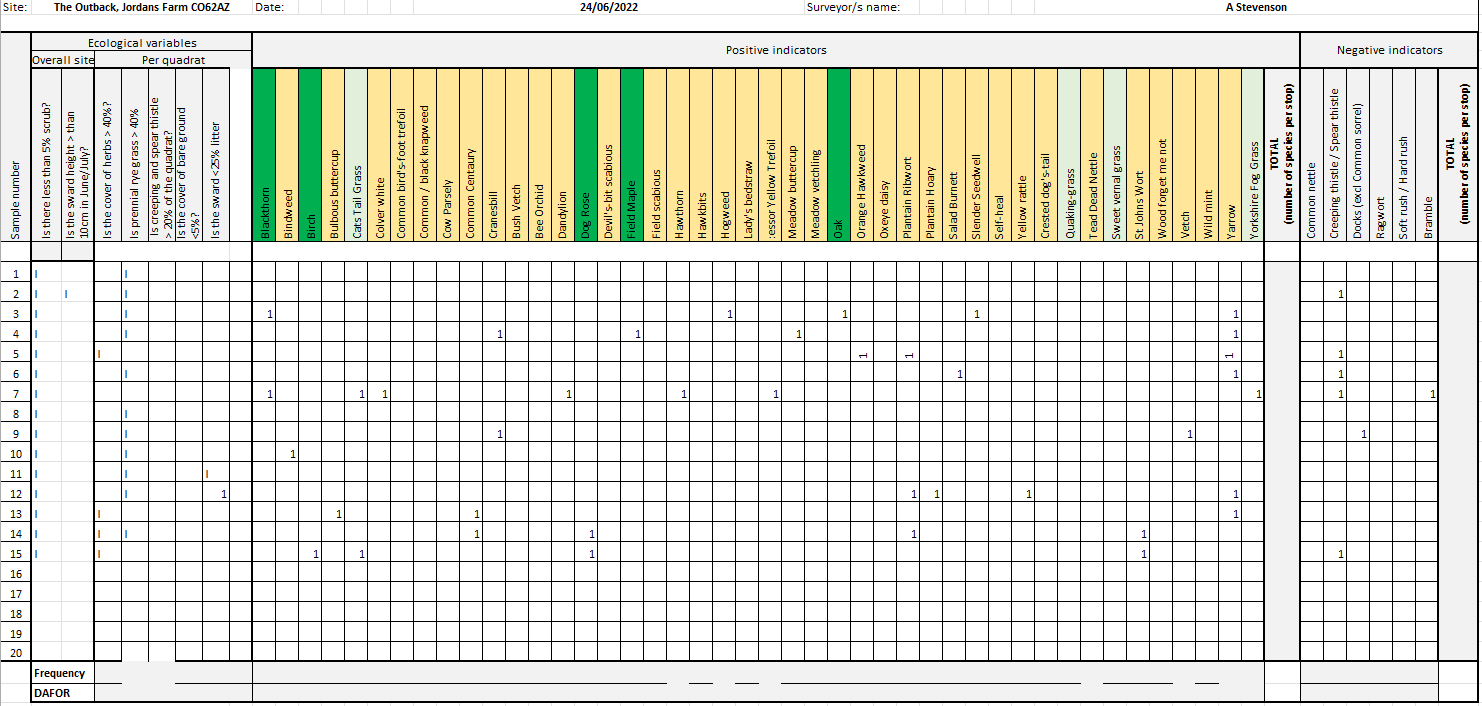The image size is (1482, 706).
Task: Click the 1 under Birch in row 15
Action: coord(316,554)
